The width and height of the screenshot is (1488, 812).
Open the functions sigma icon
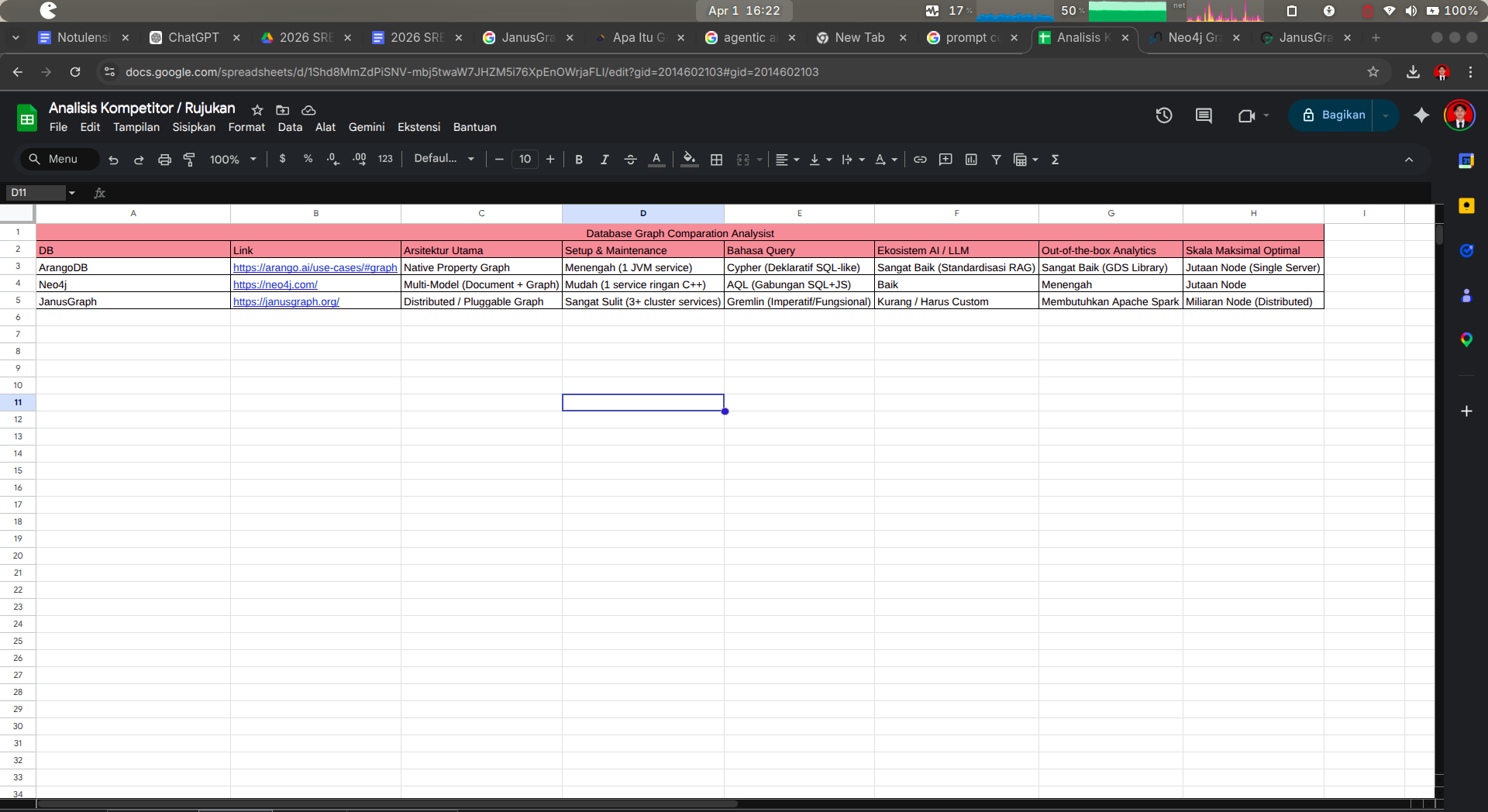1055,160
